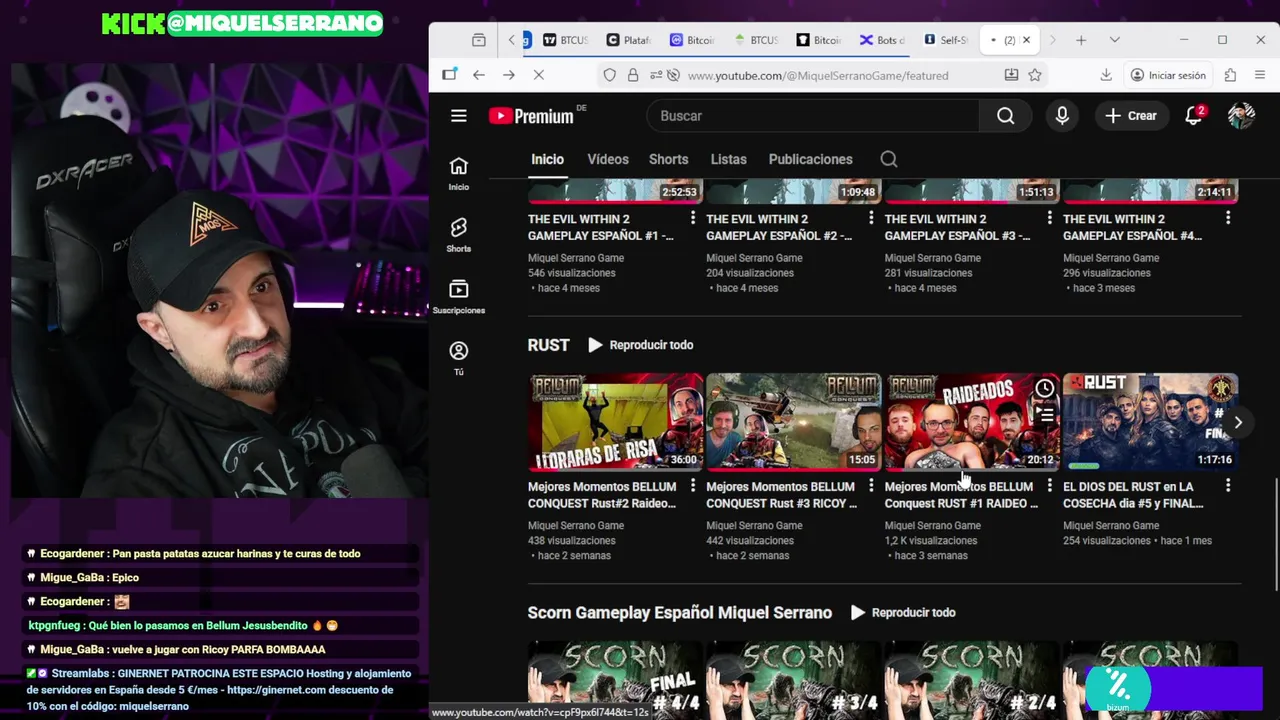Open options for Bellum Conquest Rust #3 video
Viewport: 1280px width, 720px height.
click(871, 486)
